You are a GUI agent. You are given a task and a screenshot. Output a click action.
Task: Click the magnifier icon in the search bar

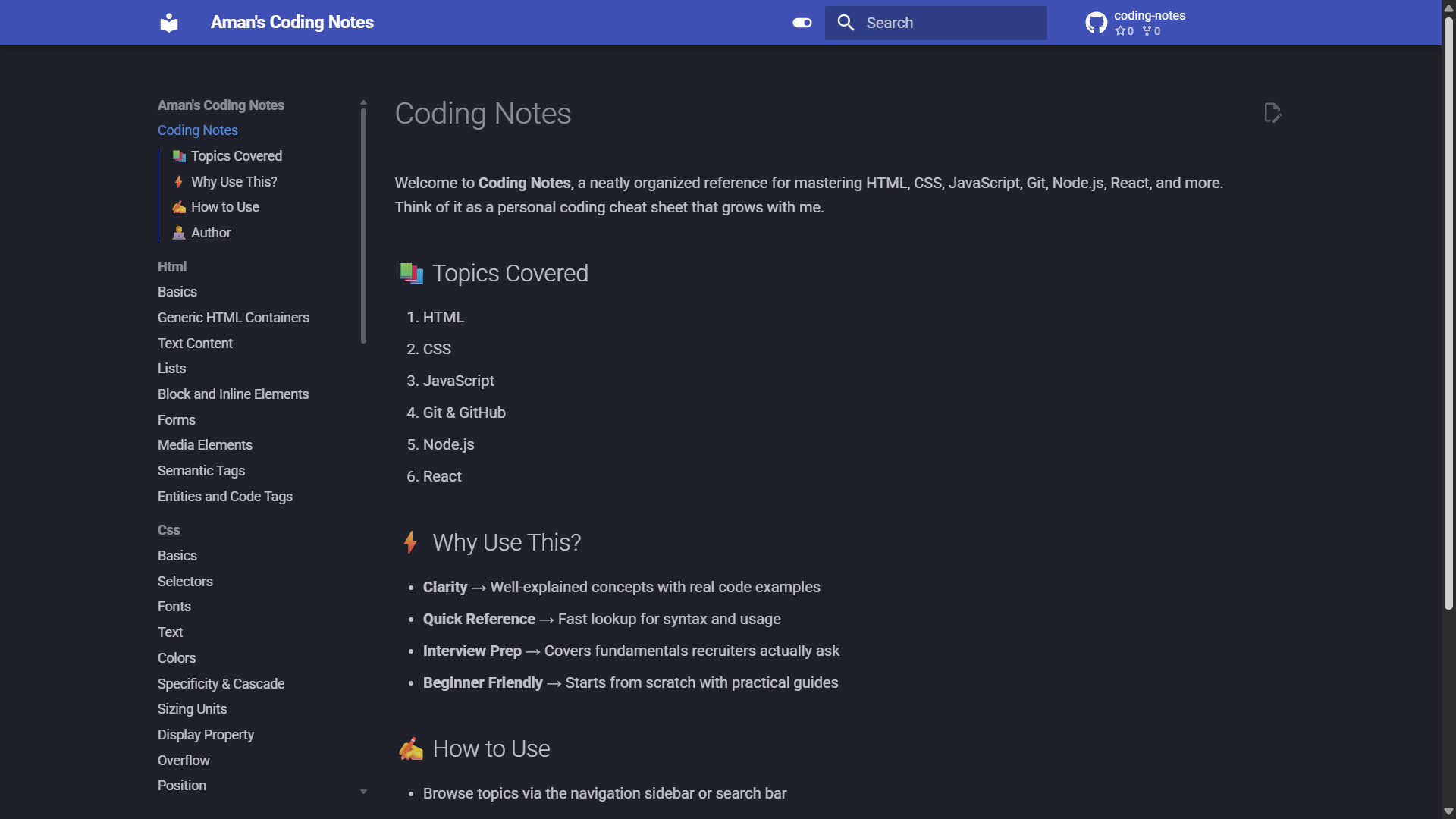point(845,23)
